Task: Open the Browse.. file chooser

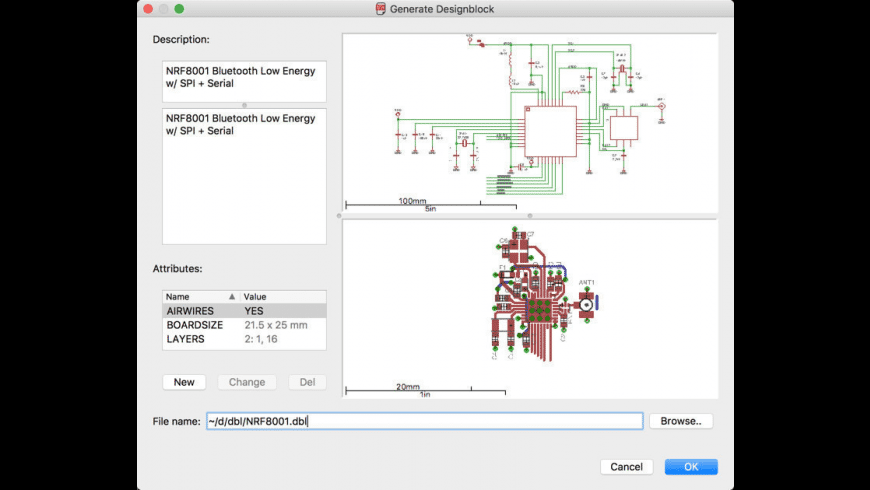Action: pyautogui.click(x=681, y=421)
